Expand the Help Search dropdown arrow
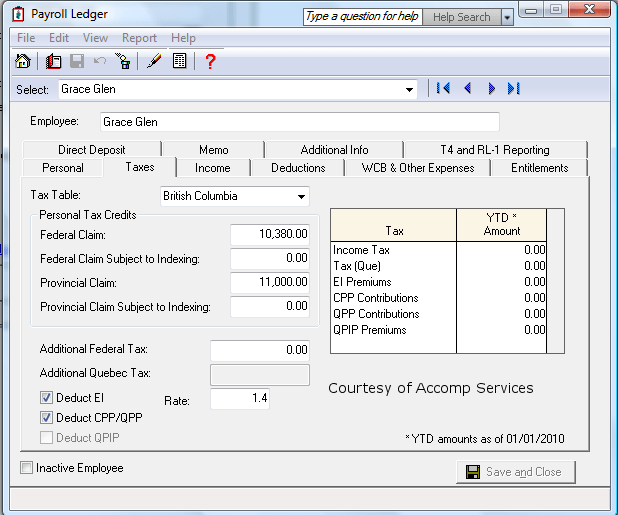The width and height of the screenshot is (618, 515). (x=507, y=17)
